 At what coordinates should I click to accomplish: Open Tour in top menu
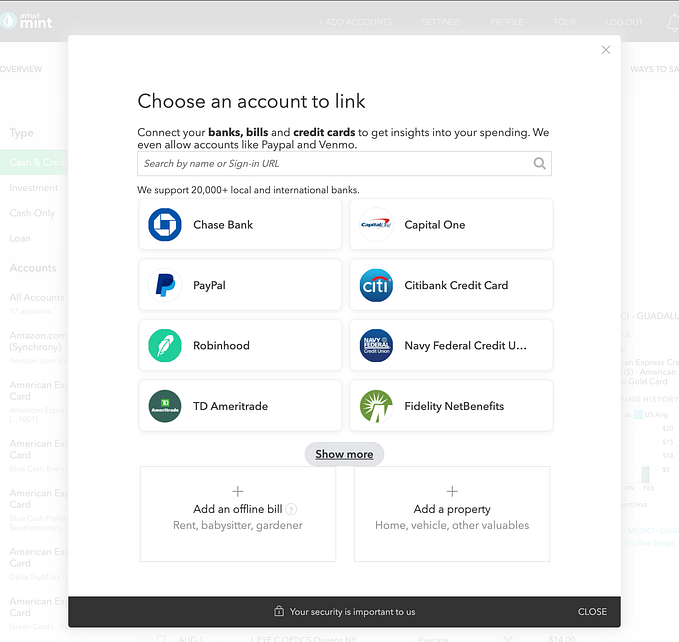(565, 22)
